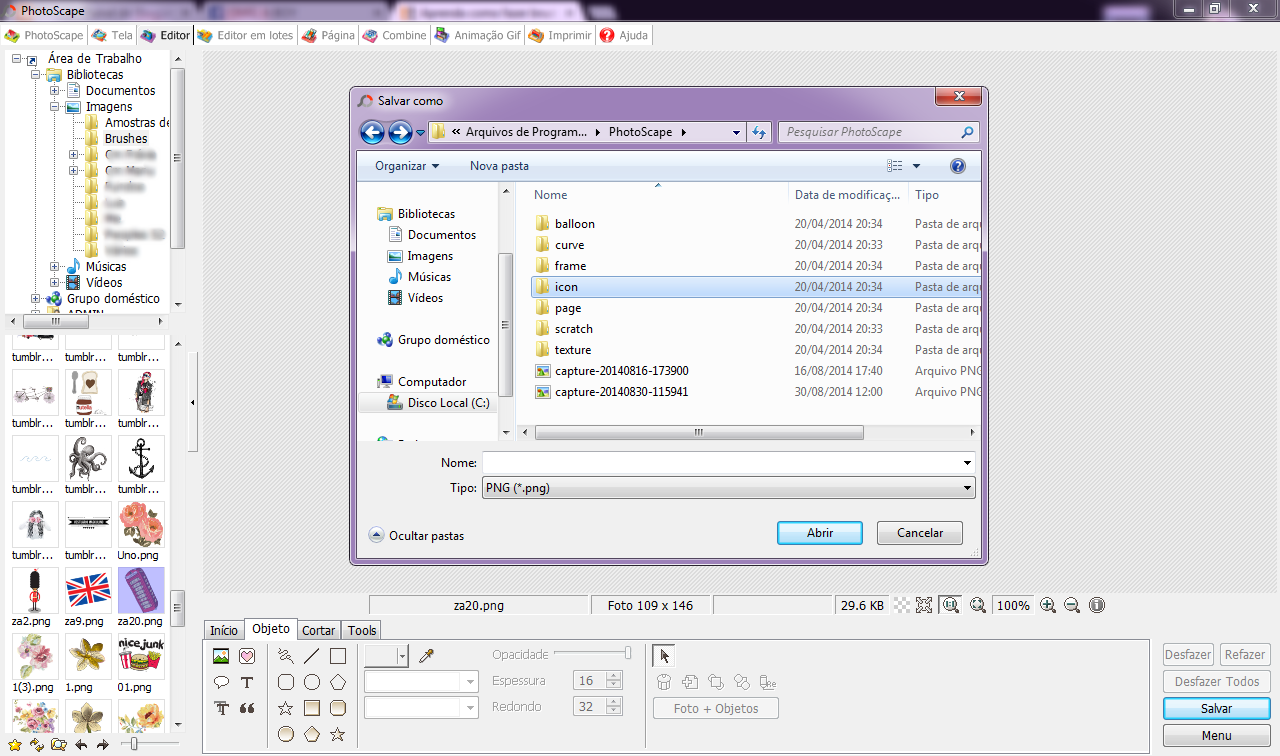
Task: Open the address bar history dropdown
Action: coord(737,132)
